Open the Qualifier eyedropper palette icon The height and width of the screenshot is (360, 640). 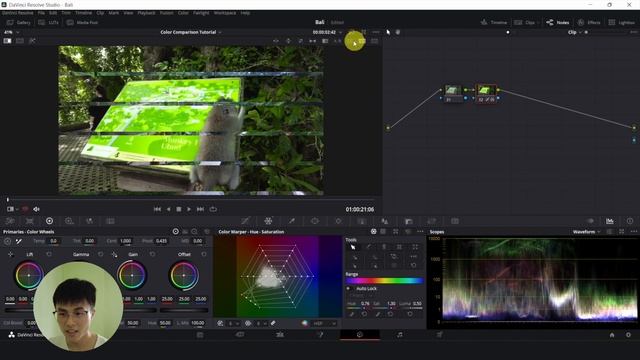coord(291,221)
